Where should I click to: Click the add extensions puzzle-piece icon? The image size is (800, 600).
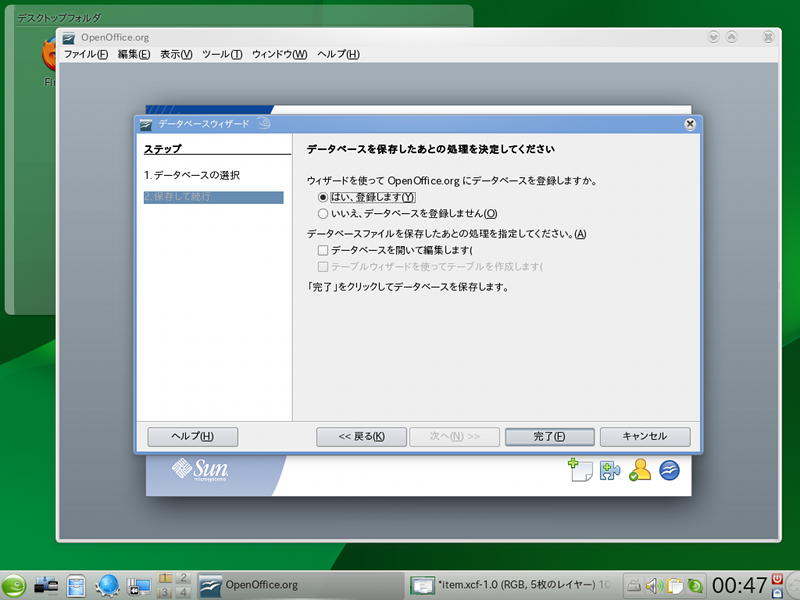coord(610,470)
